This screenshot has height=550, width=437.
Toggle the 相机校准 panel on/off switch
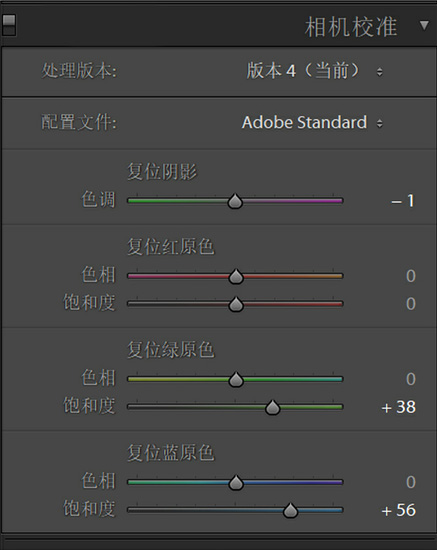click(x=9, y=25)
